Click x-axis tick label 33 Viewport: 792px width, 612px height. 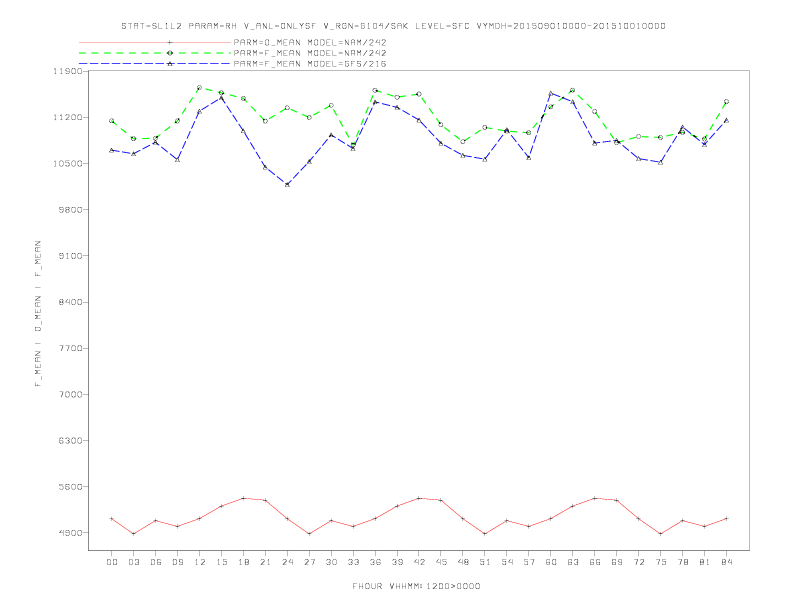(353, 562)
